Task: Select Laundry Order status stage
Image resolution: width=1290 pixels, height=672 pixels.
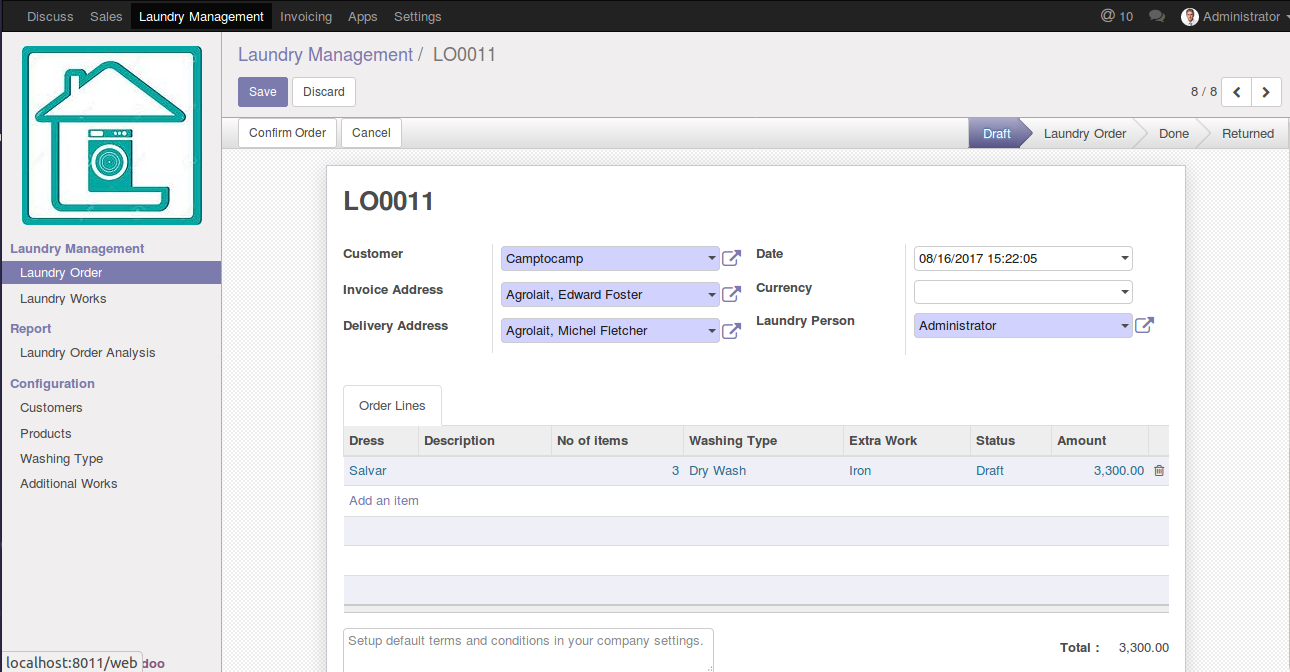Action: [1085, 133]
